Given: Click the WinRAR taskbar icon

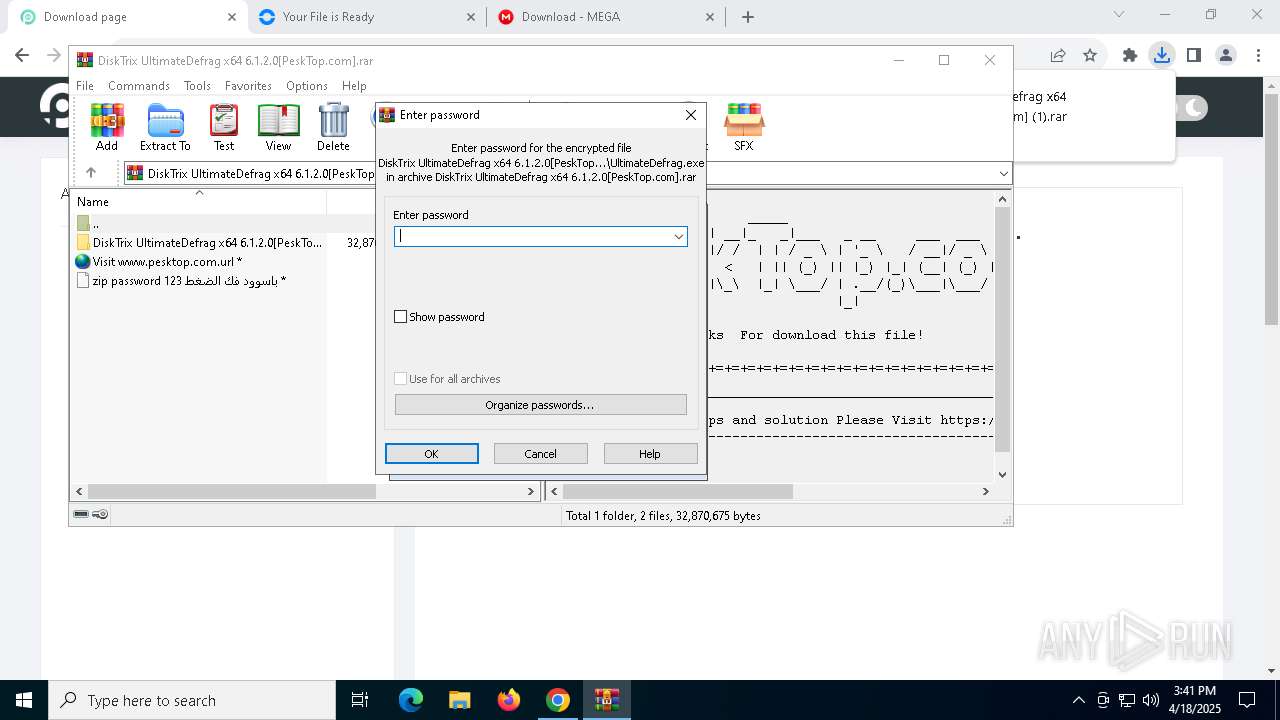Looking at the screenshot, I should [607, 700].
